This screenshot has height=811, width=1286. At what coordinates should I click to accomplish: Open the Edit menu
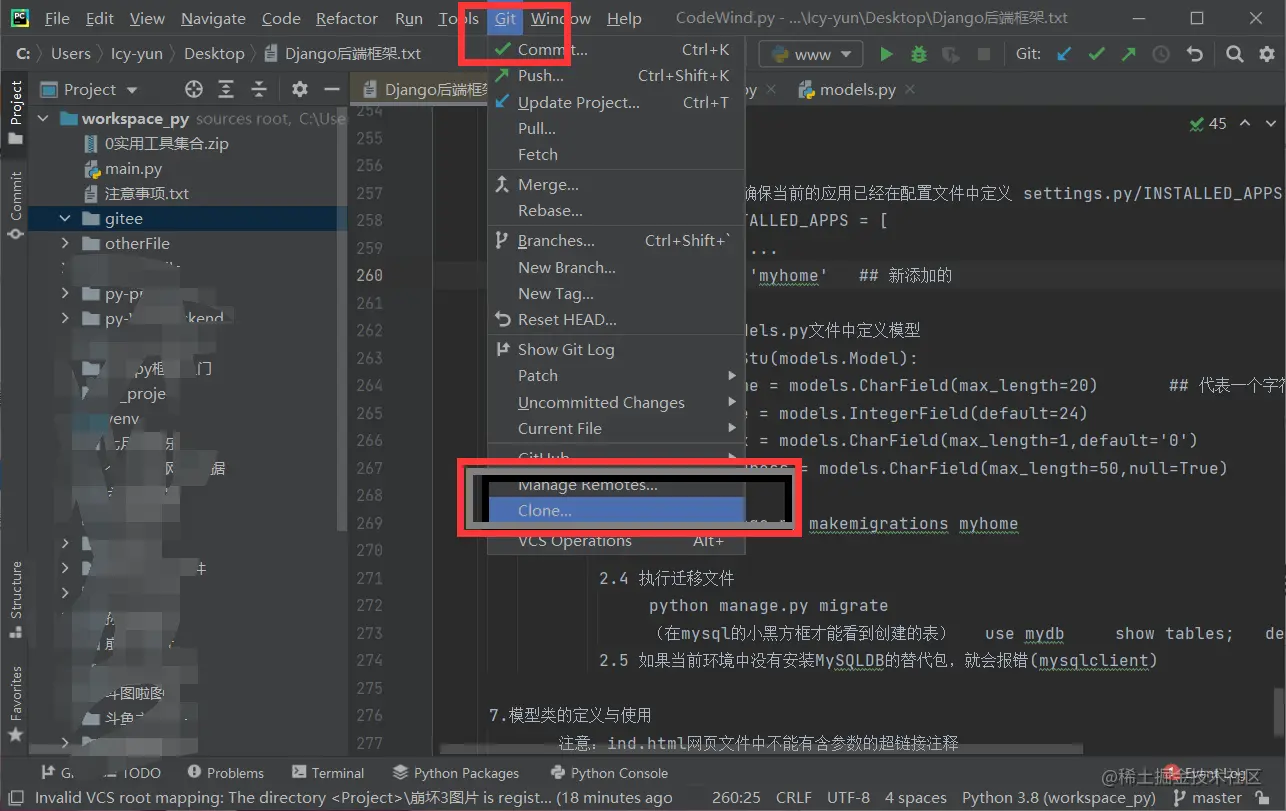tap(100, 18)
